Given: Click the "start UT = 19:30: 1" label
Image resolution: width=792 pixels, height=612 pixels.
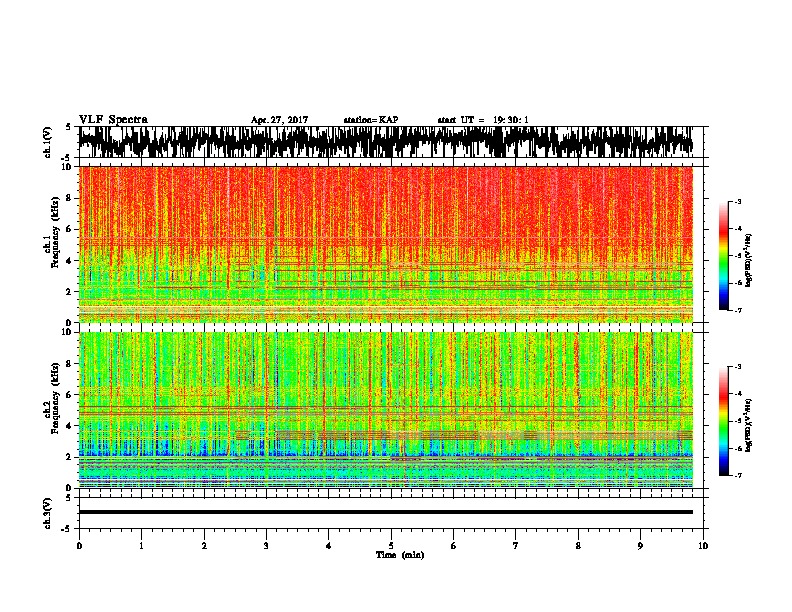Looking at the screenshot, I should (483, 120).
